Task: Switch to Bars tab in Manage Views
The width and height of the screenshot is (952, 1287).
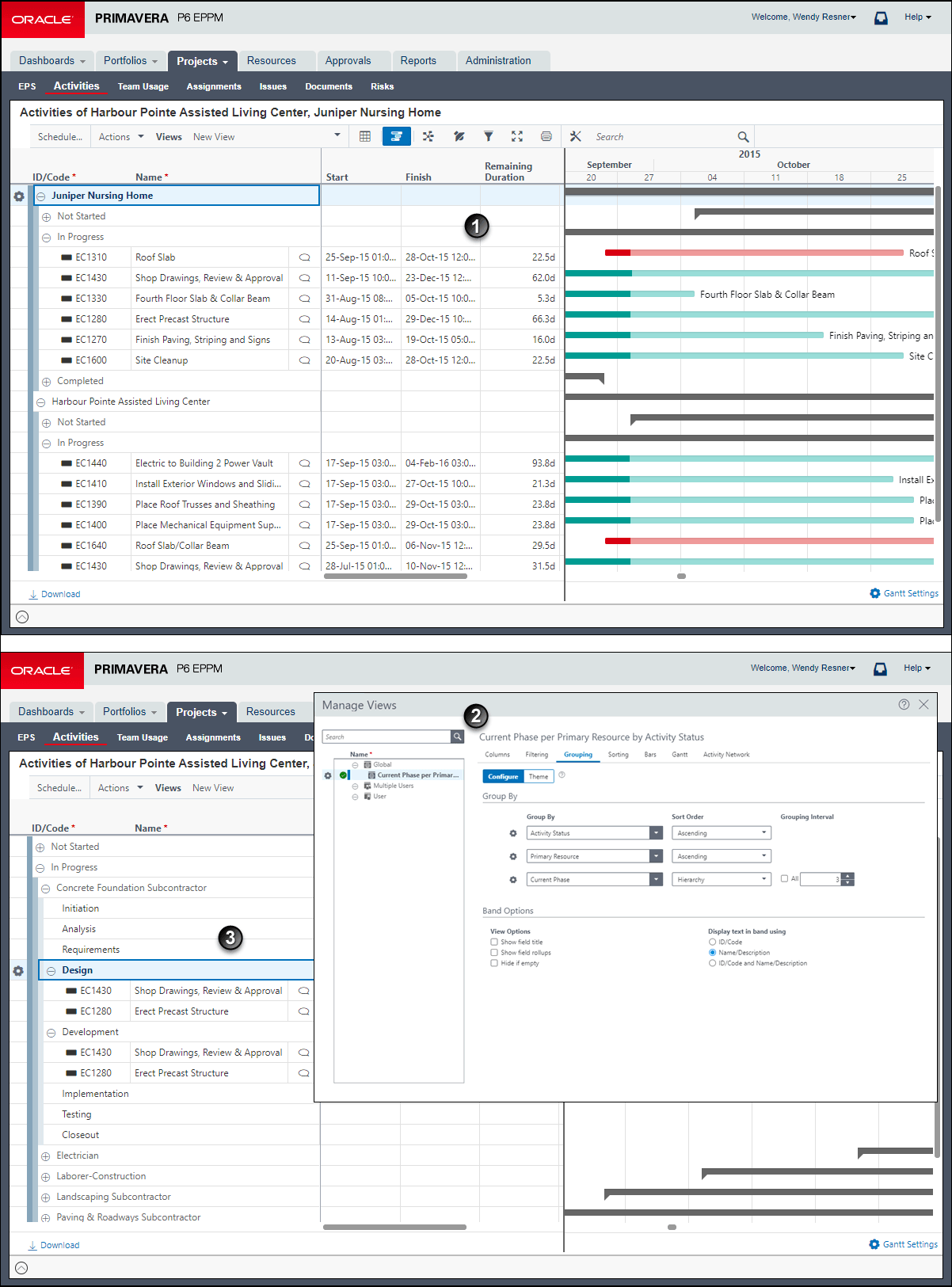Action: [650, 755]
